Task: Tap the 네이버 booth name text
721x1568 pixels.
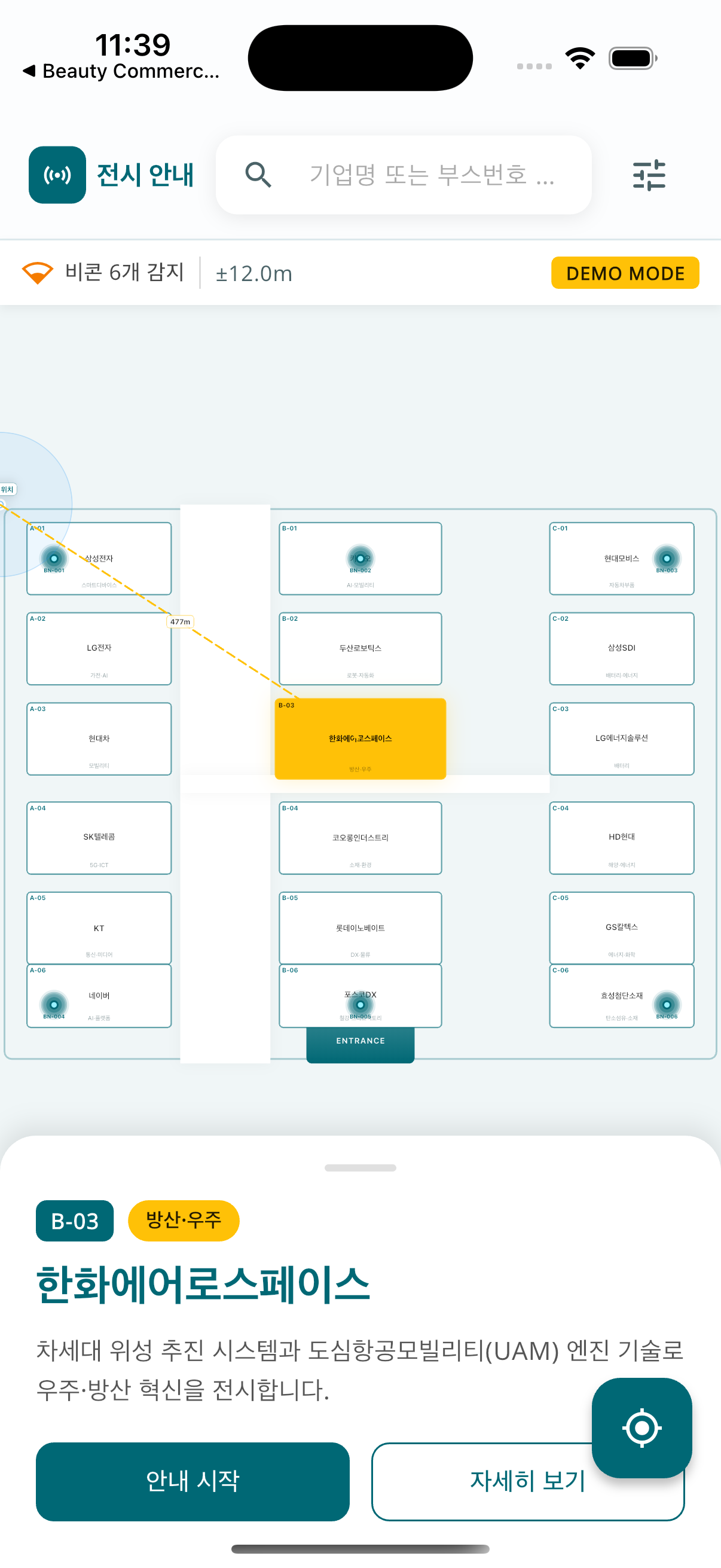Action: [x=99, y=995]
